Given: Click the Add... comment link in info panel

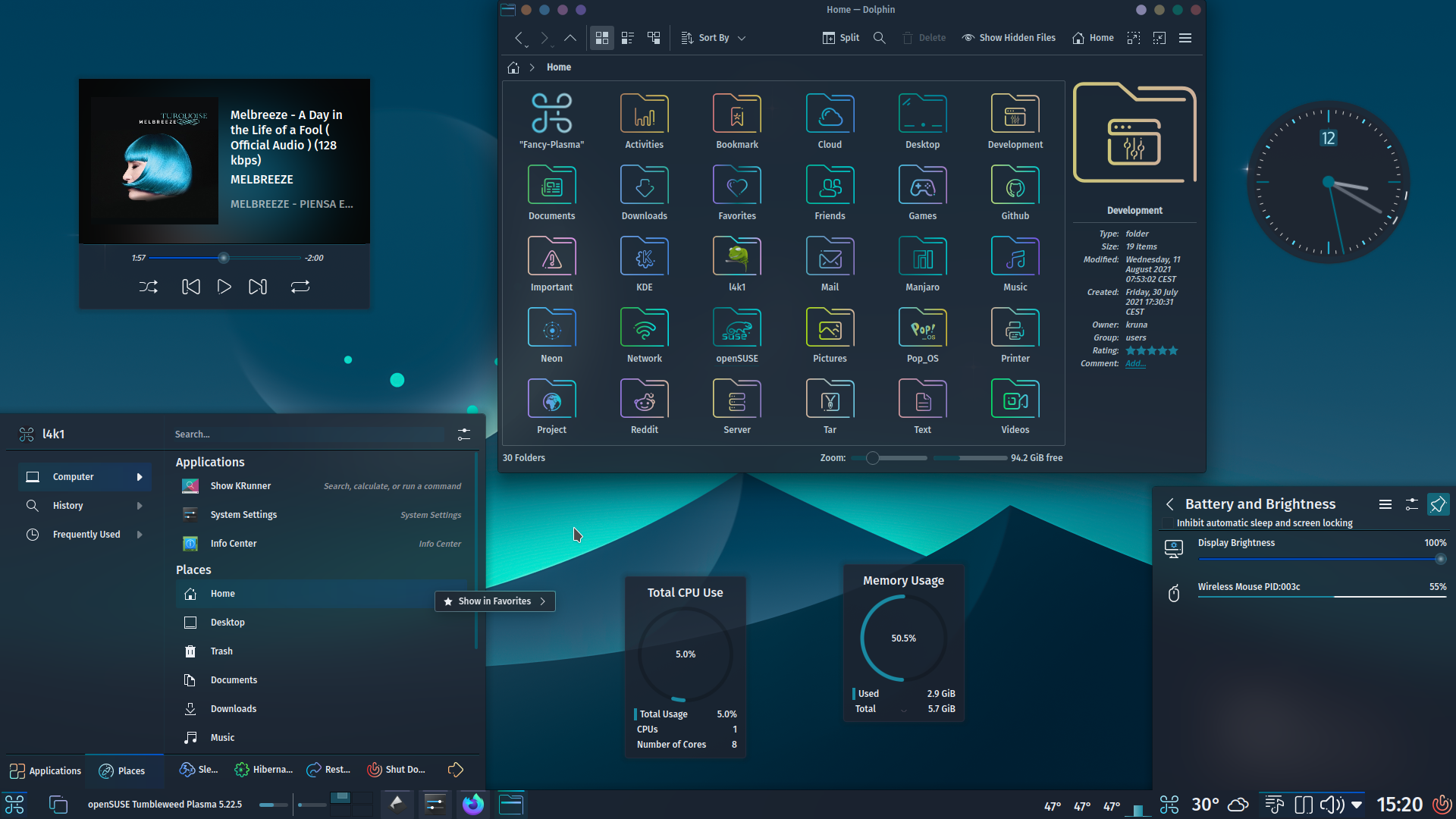Looking at the screenshot, I should coord(1135,364).
